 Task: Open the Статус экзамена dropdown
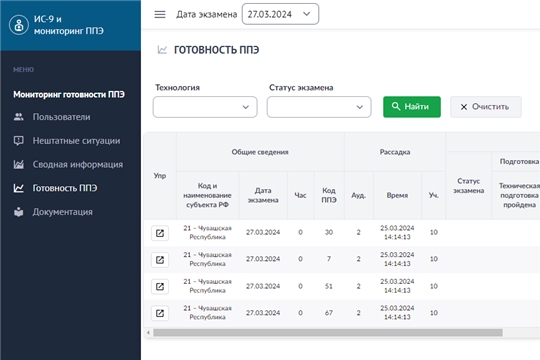319,107
